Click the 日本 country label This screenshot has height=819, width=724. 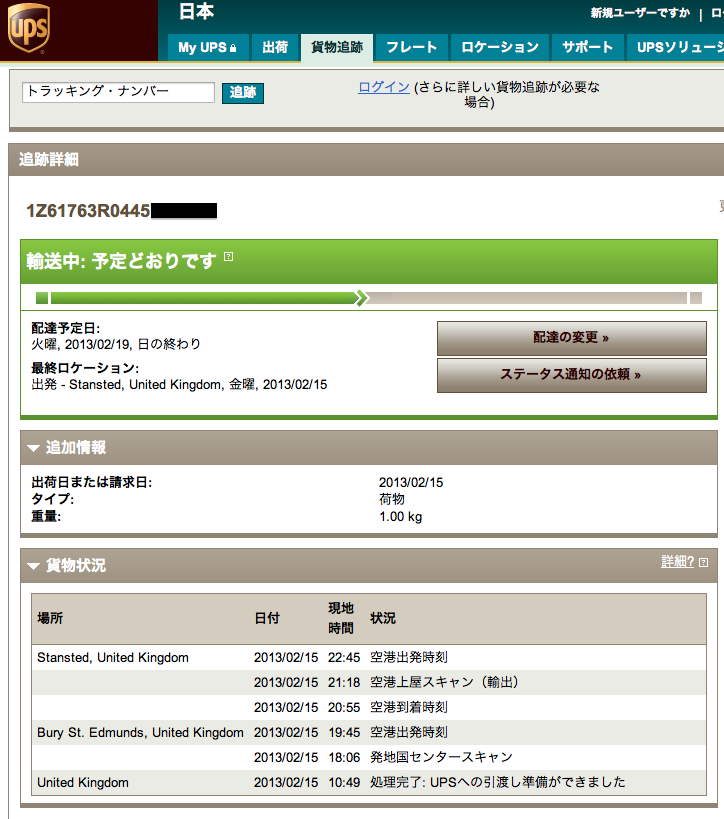coord(196,11)
